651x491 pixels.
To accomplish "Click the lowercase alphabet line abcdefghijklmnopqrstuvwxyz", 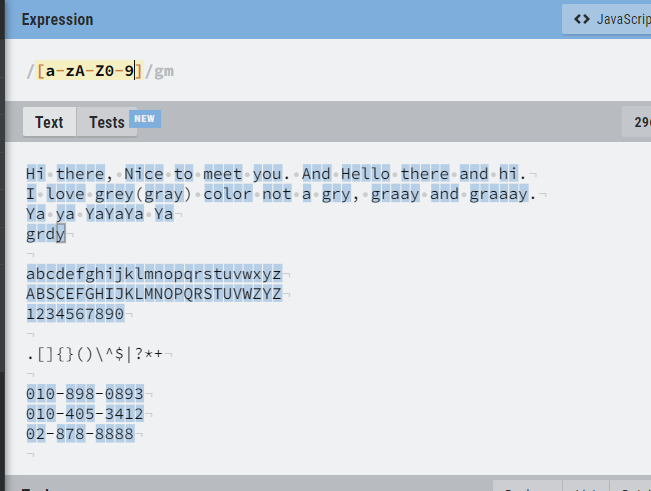I will click(x=154, y=274).
